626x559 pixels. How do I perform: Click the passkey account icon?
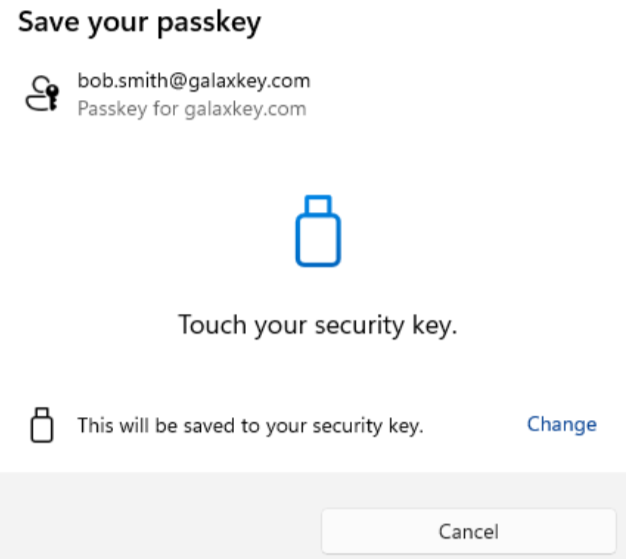(41, 94)
